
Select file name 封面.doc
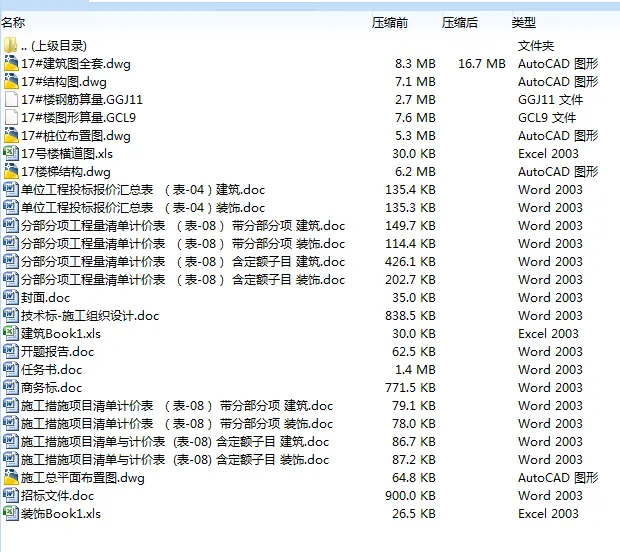click(45, 298)
